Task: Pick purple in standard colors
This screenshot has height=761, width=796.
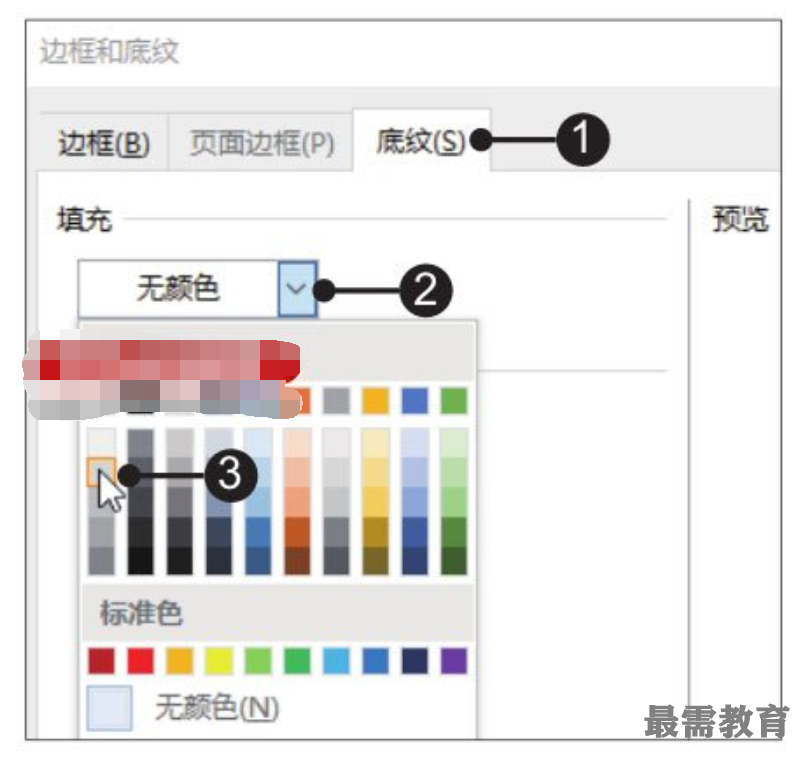Action: pyautogui.click(x=454, y=661)
